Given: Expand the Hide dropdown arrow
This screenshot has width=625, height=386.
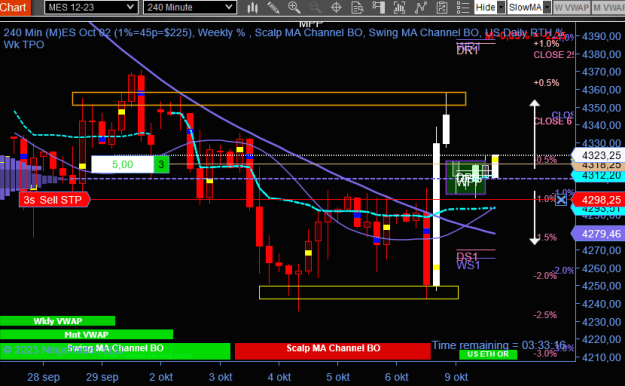Looking at the screenshot, I should point(501,7).
